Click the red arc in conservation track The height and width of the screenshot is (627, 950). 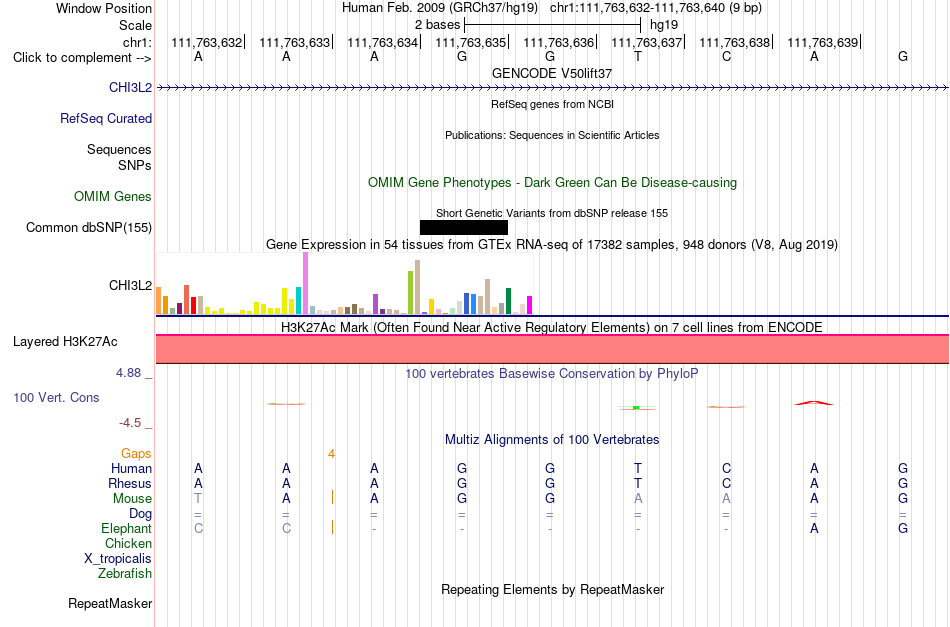[x=814, y=403]
